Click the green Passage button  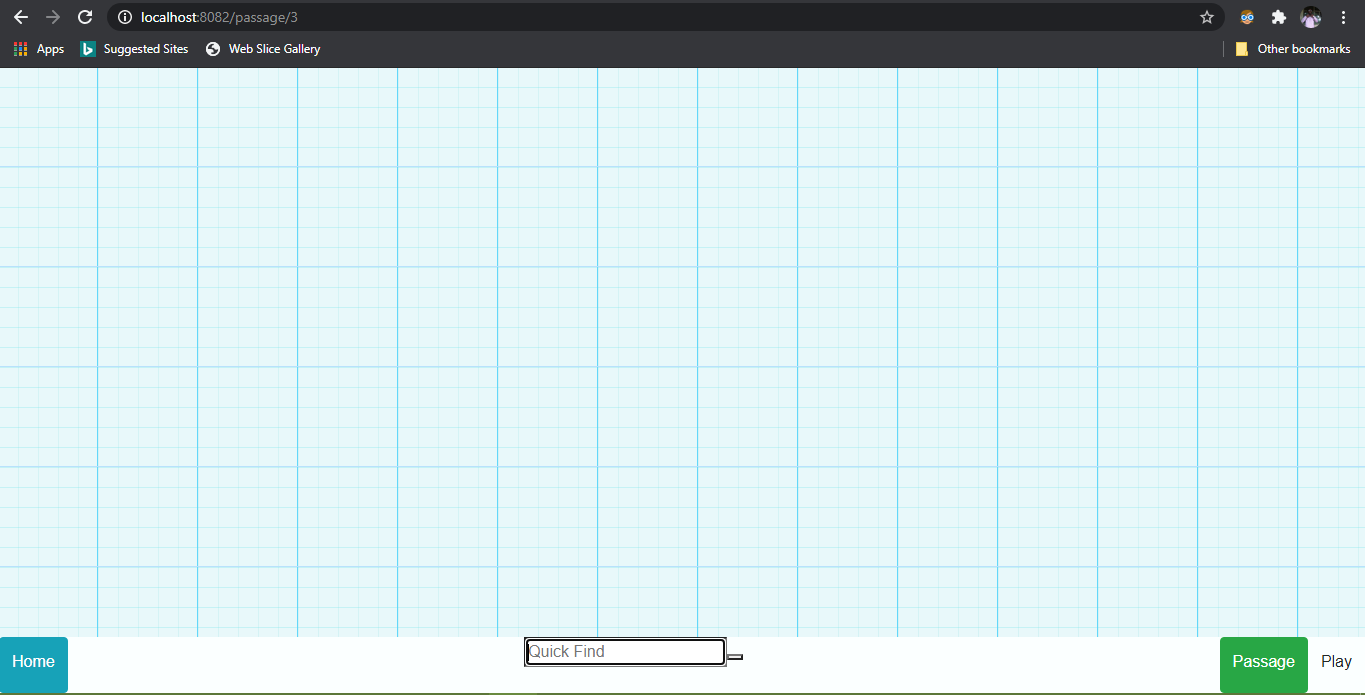pyautogui.click(x=1263, y=662)
